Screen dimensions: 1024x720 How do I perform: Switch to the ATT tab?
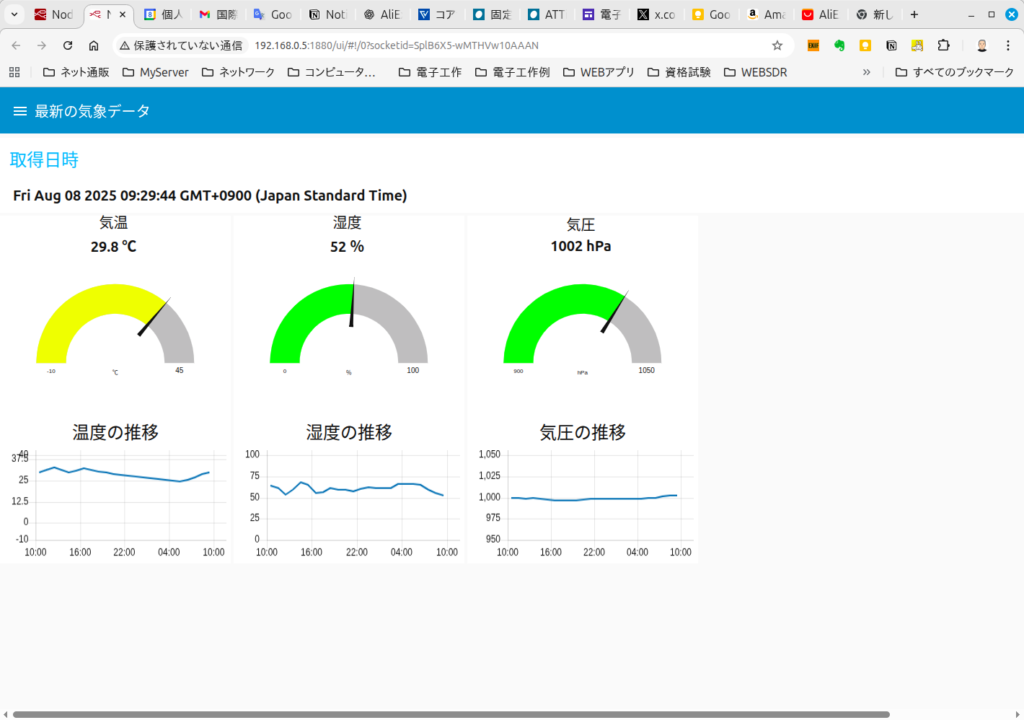pos(547,14)
